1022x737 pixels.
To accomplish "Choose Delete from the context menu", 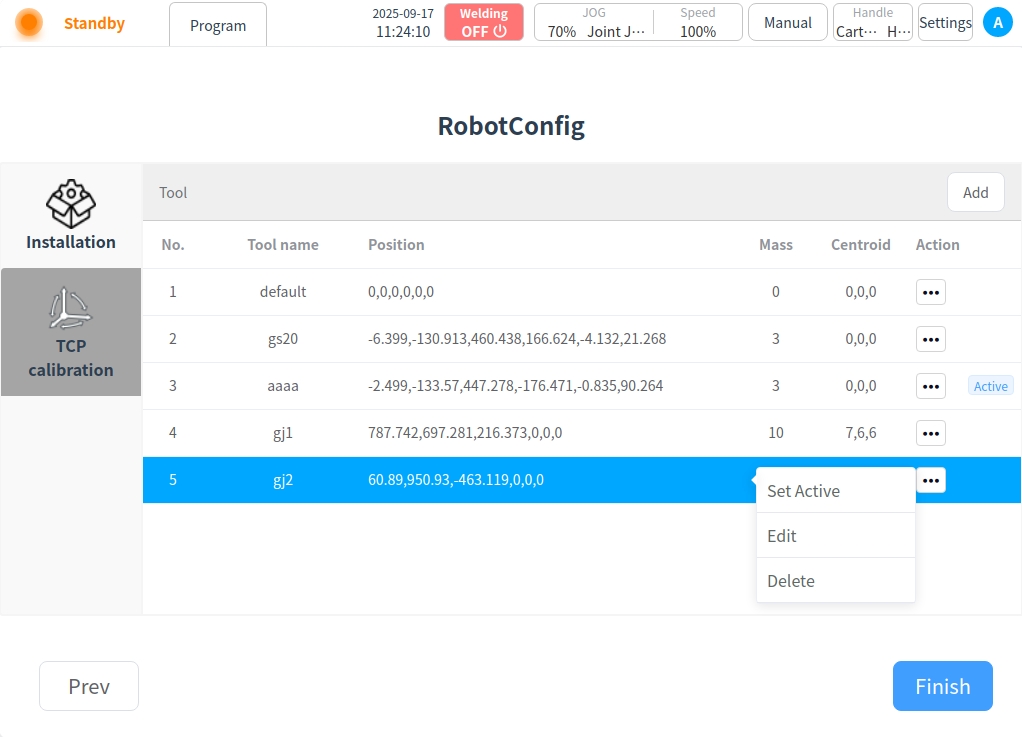I will (791, 581).
